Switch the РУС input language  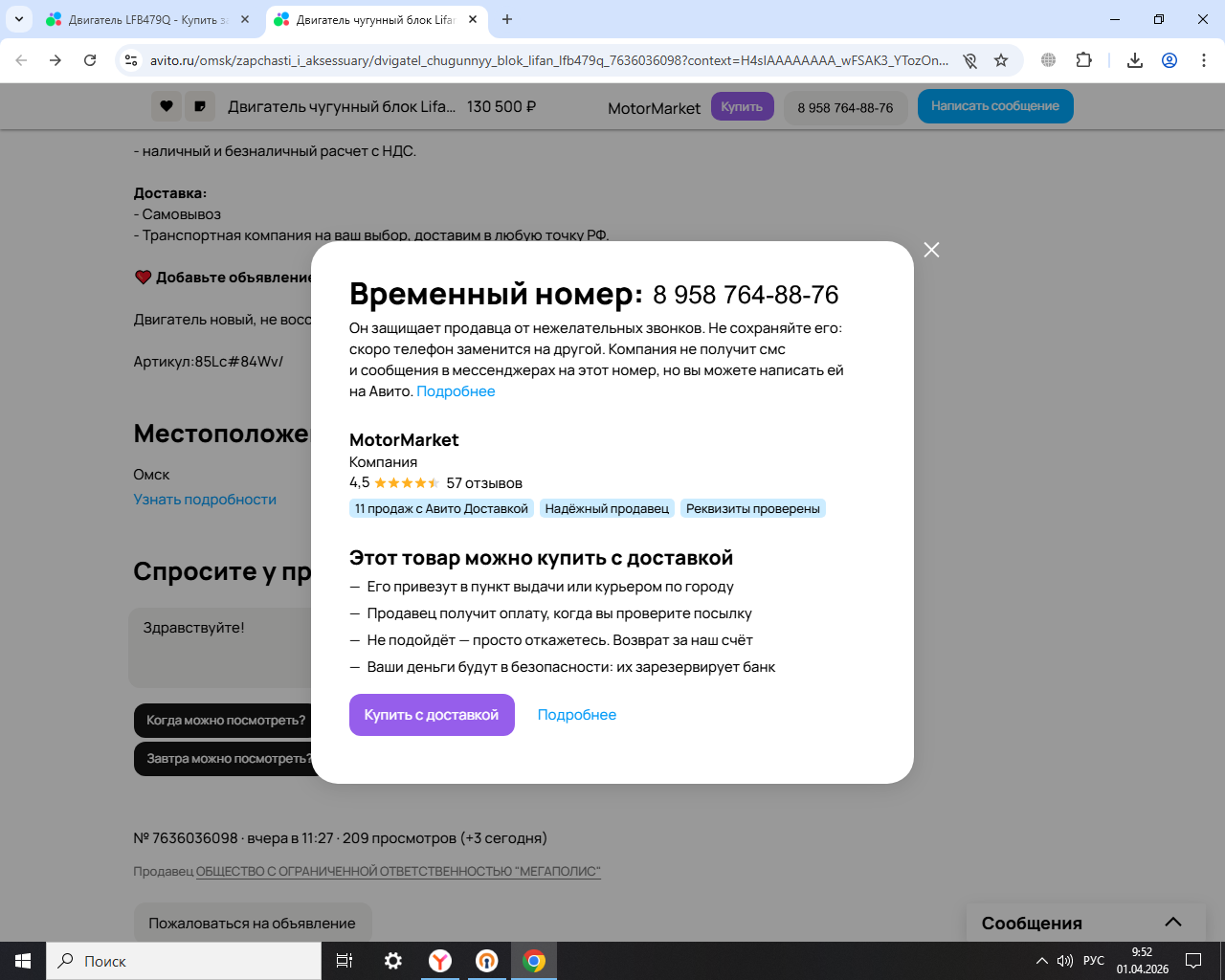click(x=1094, y=961)
